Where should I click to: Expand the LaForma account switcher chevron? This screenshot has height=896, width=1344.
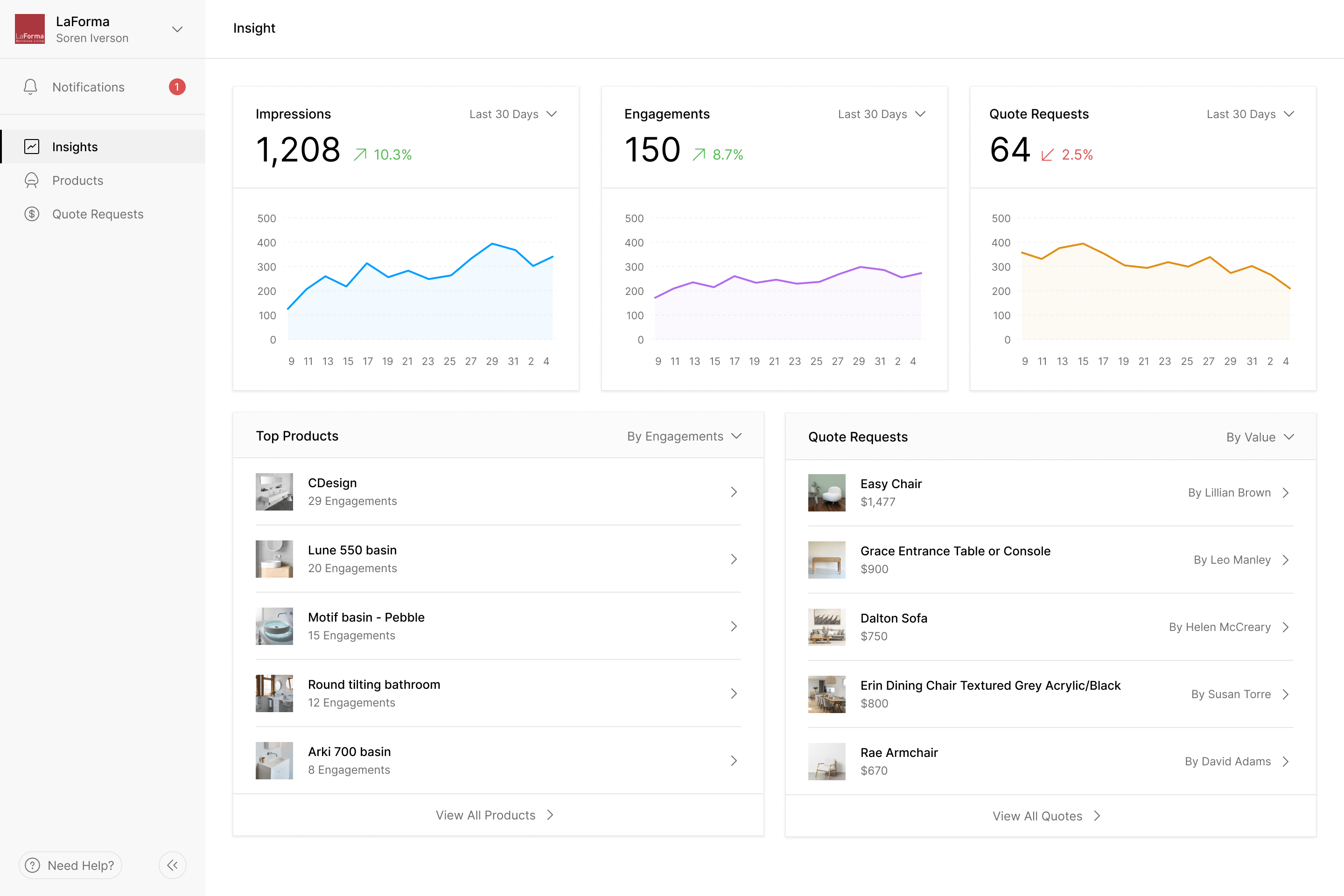pyautogui.click(x=177, y=29)
